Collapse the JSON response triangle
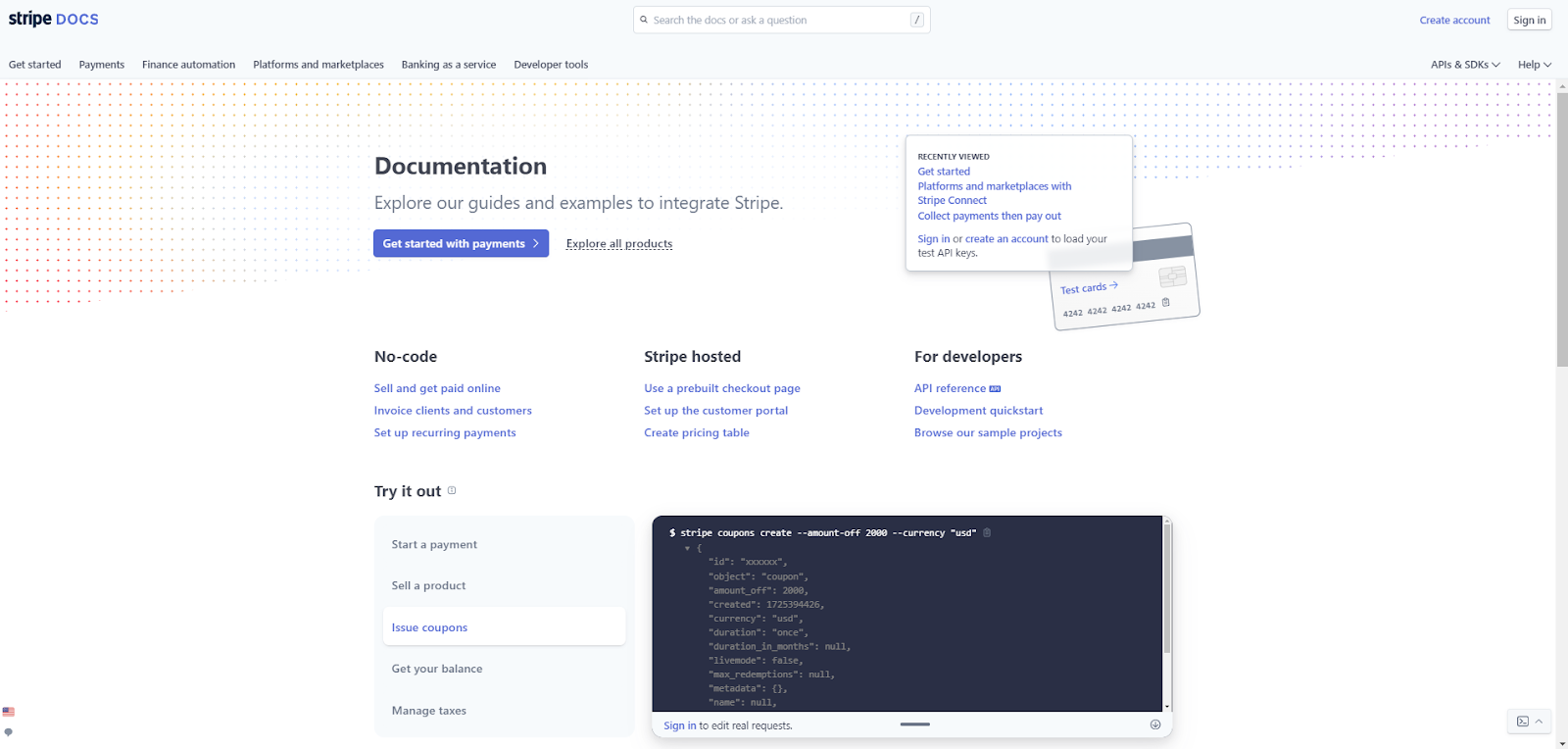 pos(687,548)
